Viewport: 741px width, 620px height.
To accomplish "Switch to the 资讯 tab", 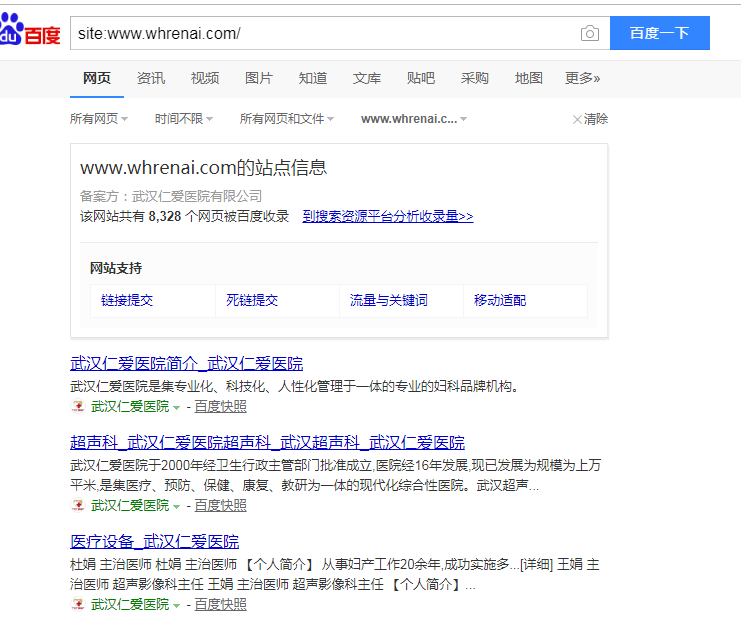I will coord(151,78).
